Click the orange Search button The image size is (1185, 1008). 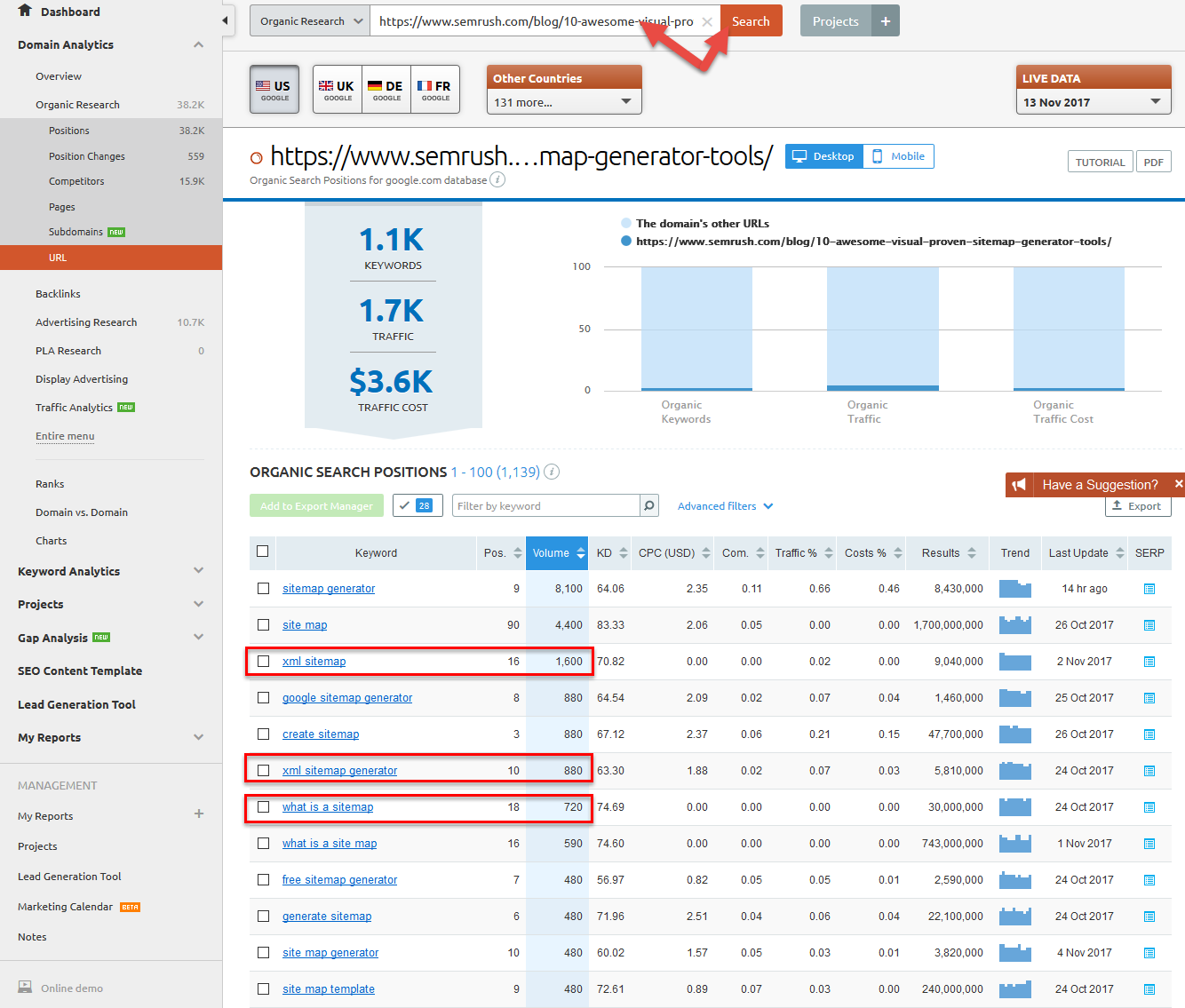click(751, 20)
